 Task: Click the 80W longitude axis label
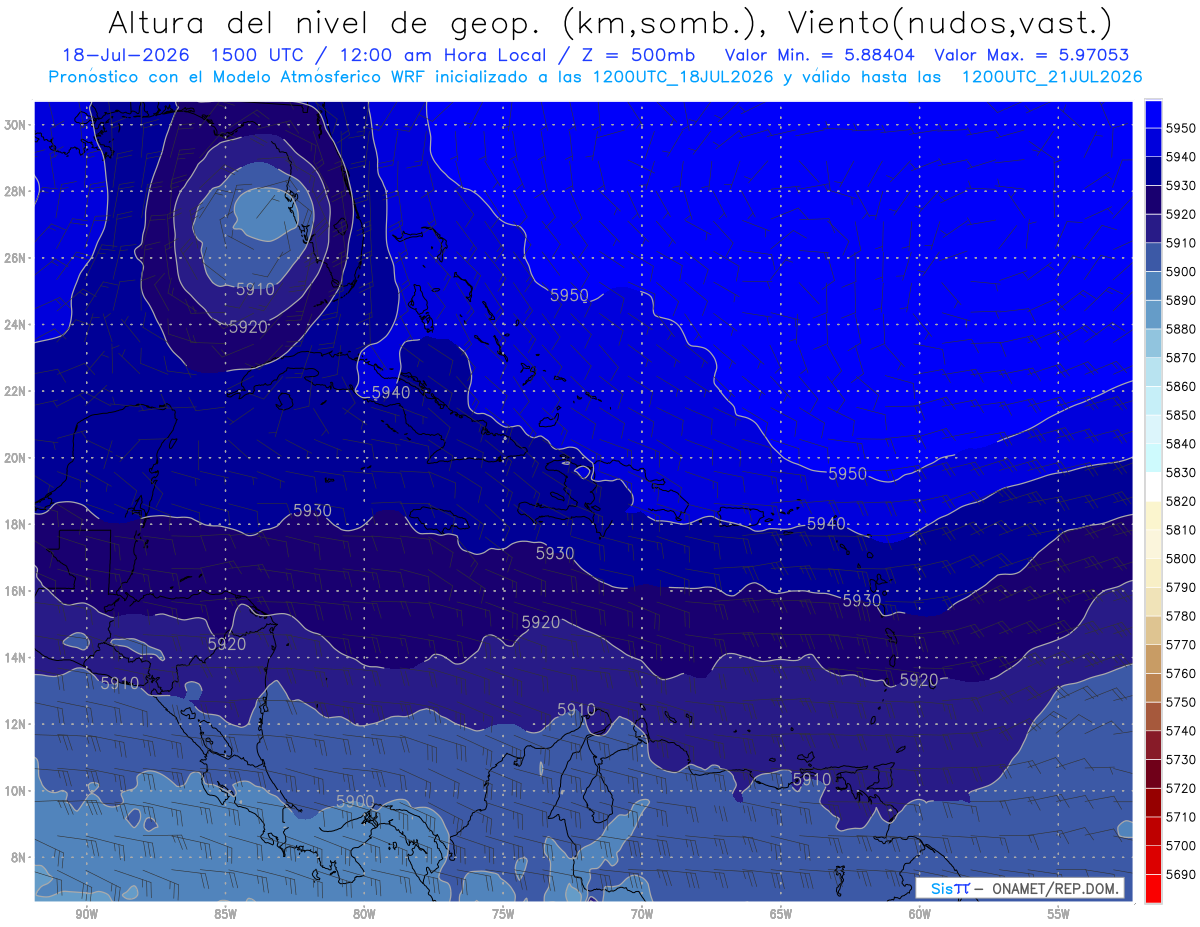(364, 914)
